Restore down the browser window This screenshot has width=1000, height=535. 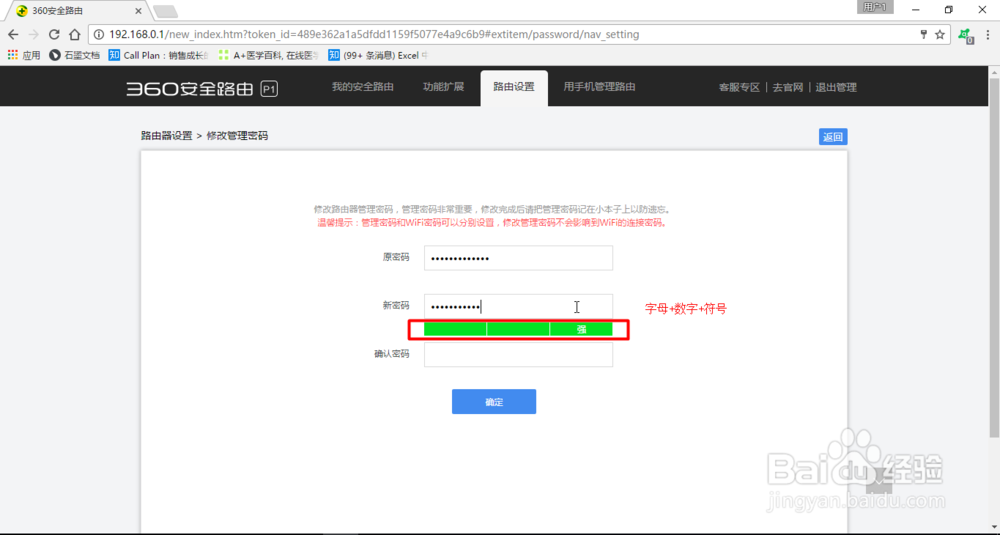click(948, 10)
